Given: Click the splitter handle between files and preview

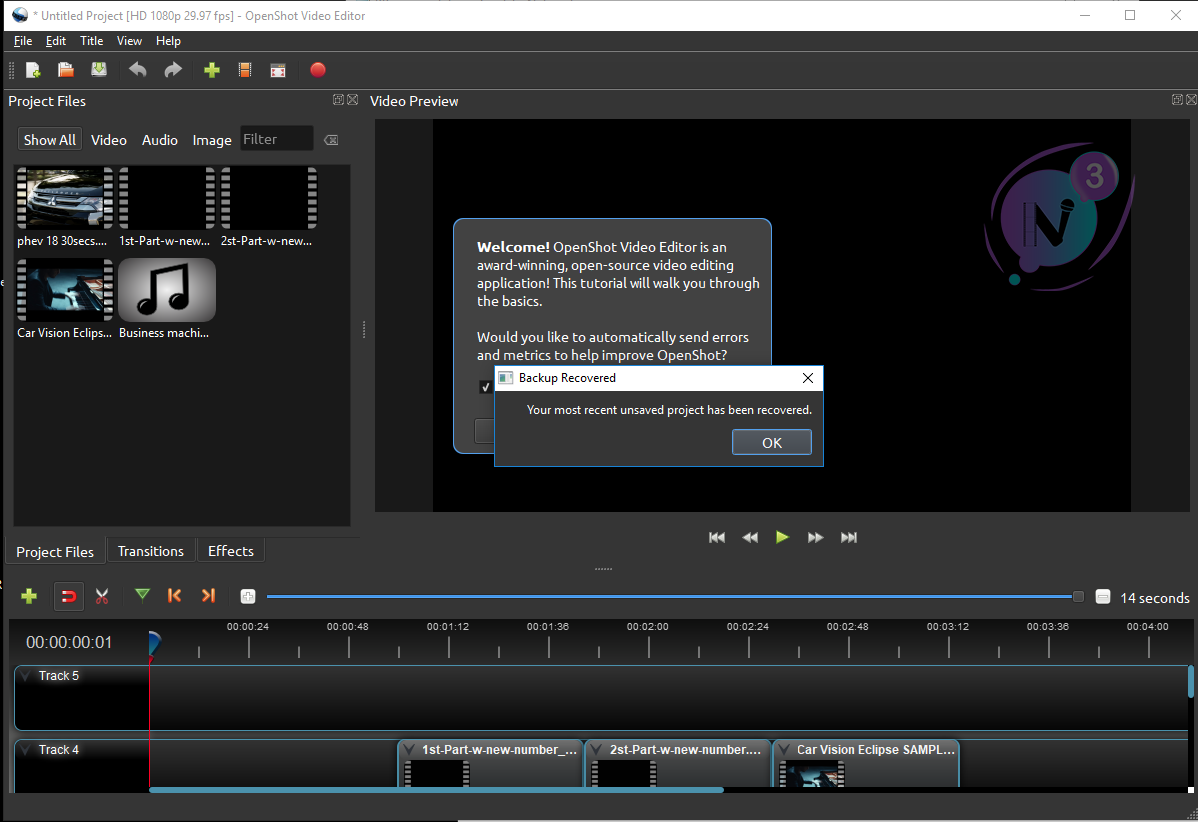Looking at the screenshot, I should click(364, 330).
